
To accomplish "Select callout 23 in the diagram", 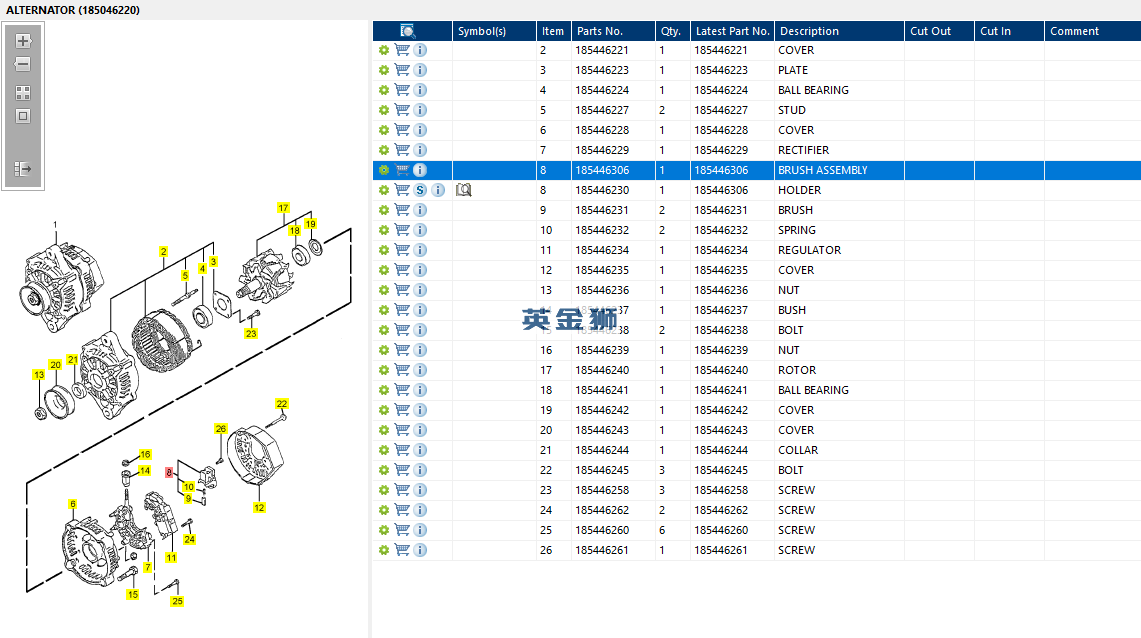I will tap(251, 334).
